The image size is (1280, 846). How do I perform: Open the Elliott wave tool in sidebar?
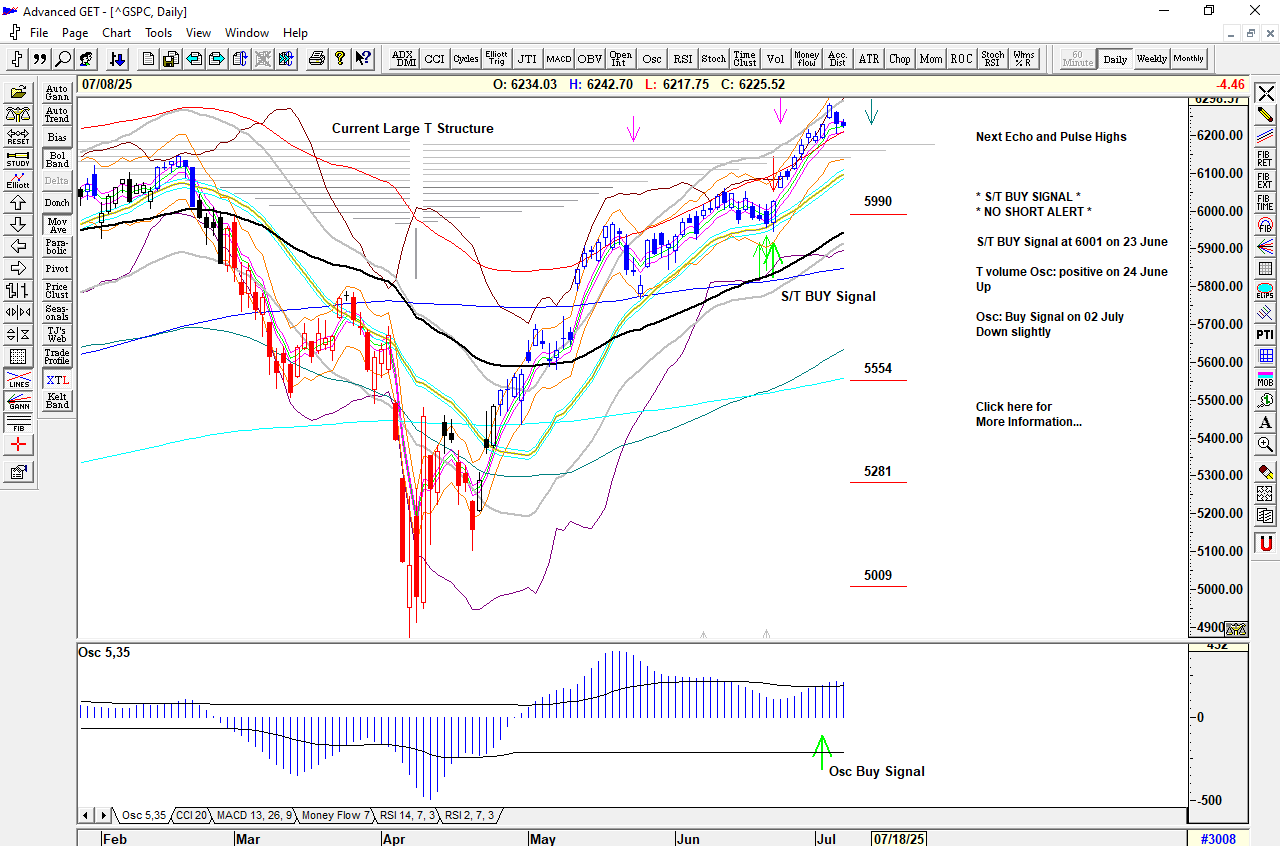(x=18, y=180)
